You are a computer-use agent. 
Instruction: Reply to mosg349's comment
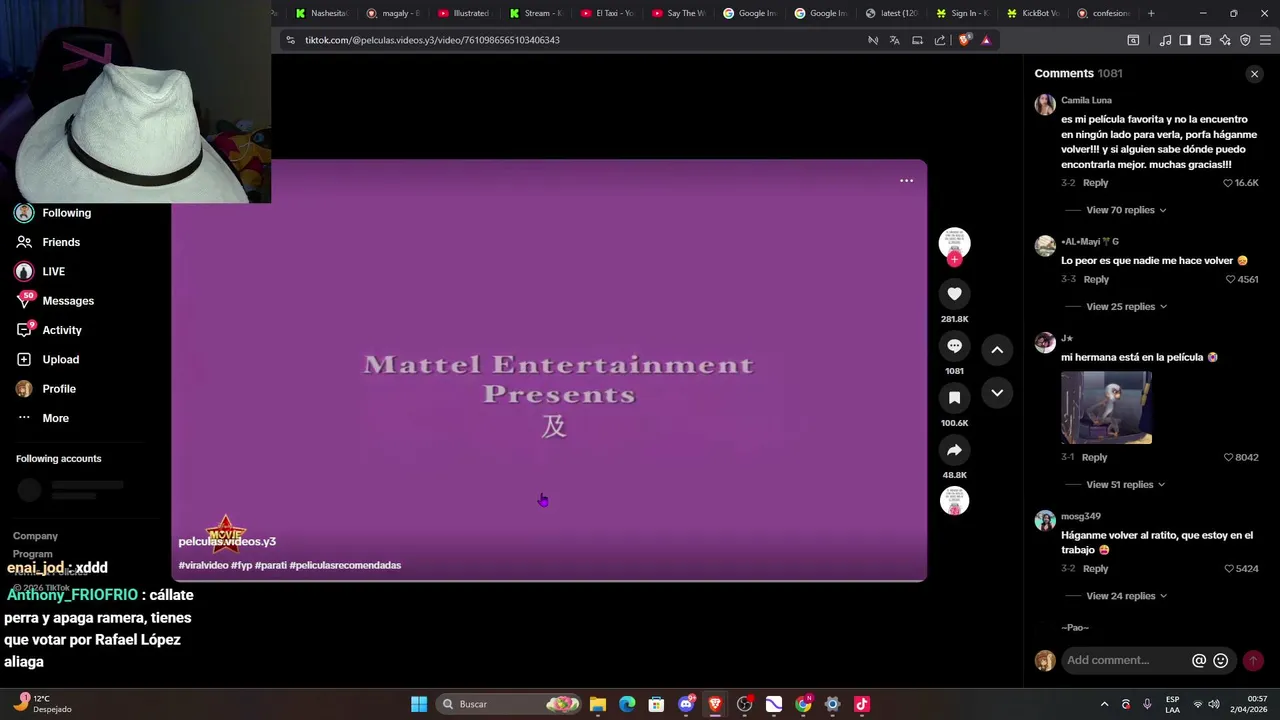(x=1095, y=569)
